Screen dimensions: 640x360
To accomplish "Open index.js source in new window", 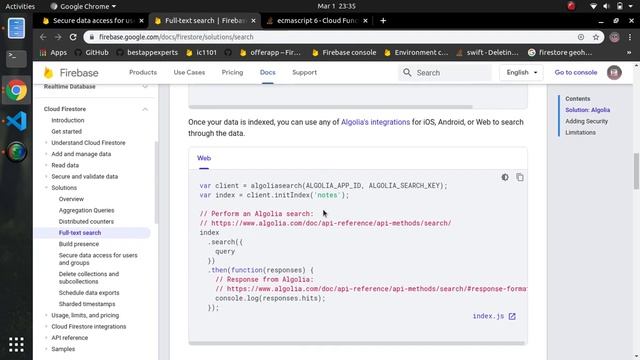I will click(494, 316).
